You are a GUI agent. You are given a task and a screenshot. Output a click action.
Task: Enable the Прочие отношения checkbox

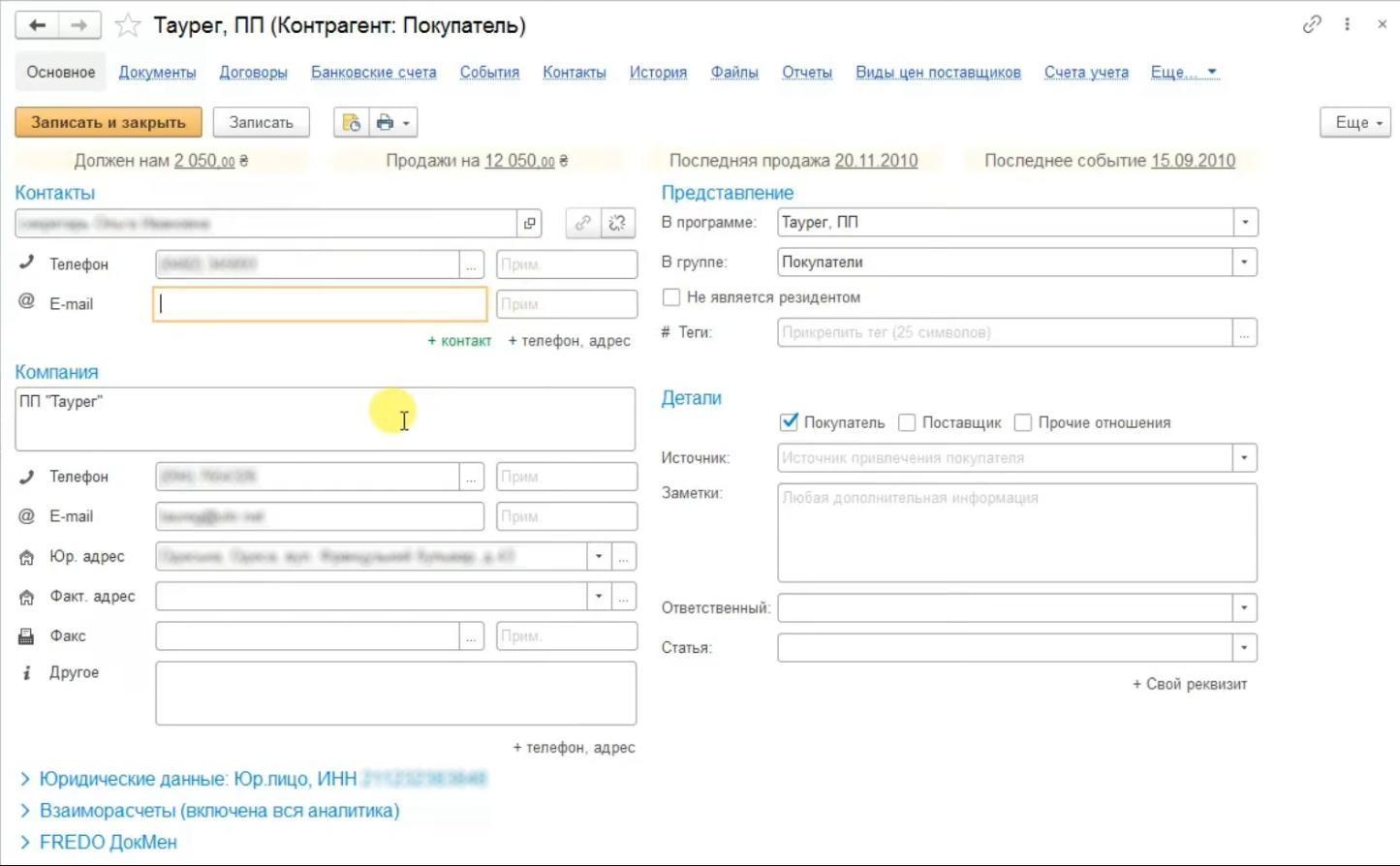tap(1023, 422)
